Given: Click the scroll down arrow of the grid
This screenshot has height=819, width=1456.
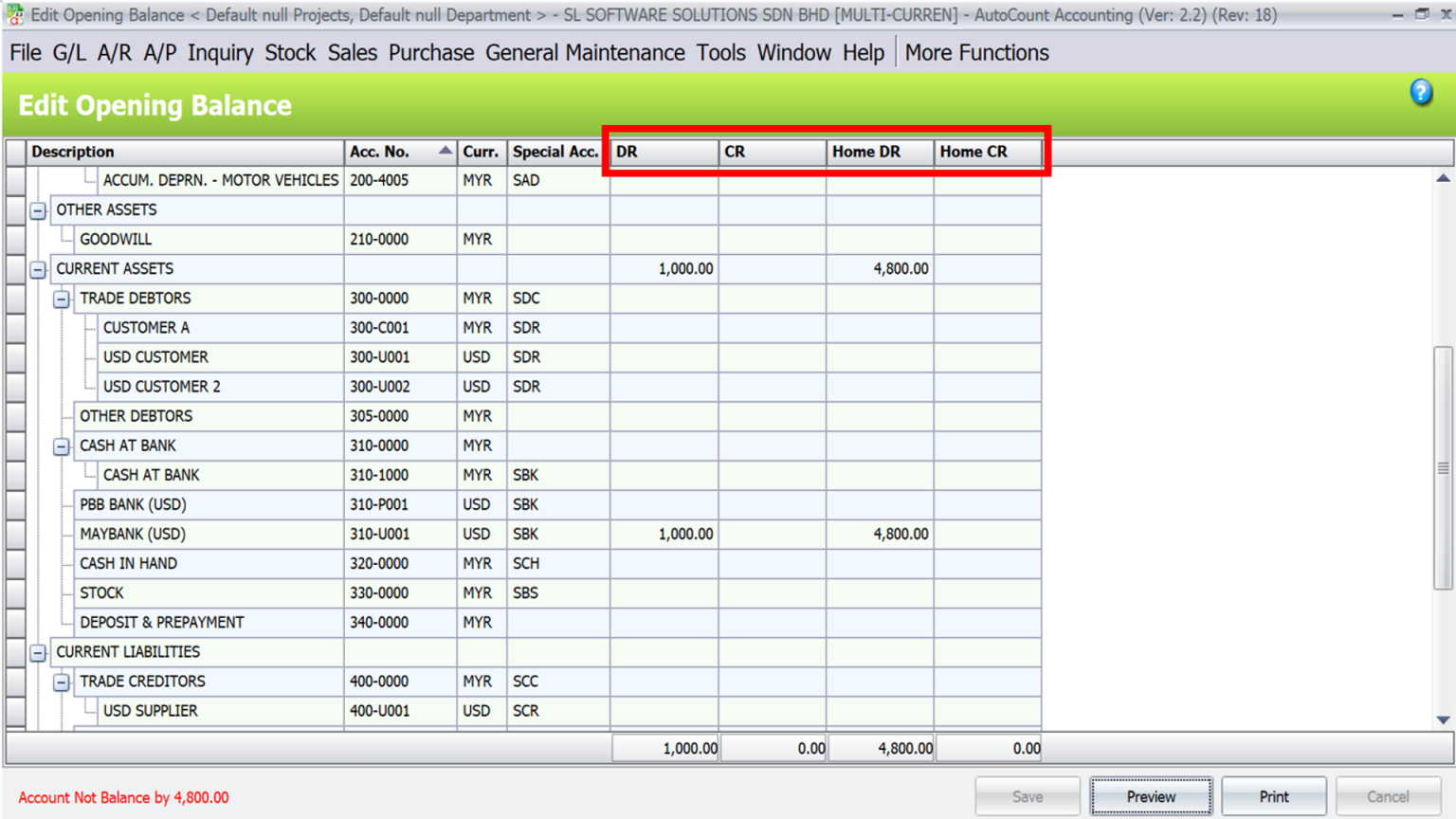Looking at the screenshot, I should [x=1443, y=720].
